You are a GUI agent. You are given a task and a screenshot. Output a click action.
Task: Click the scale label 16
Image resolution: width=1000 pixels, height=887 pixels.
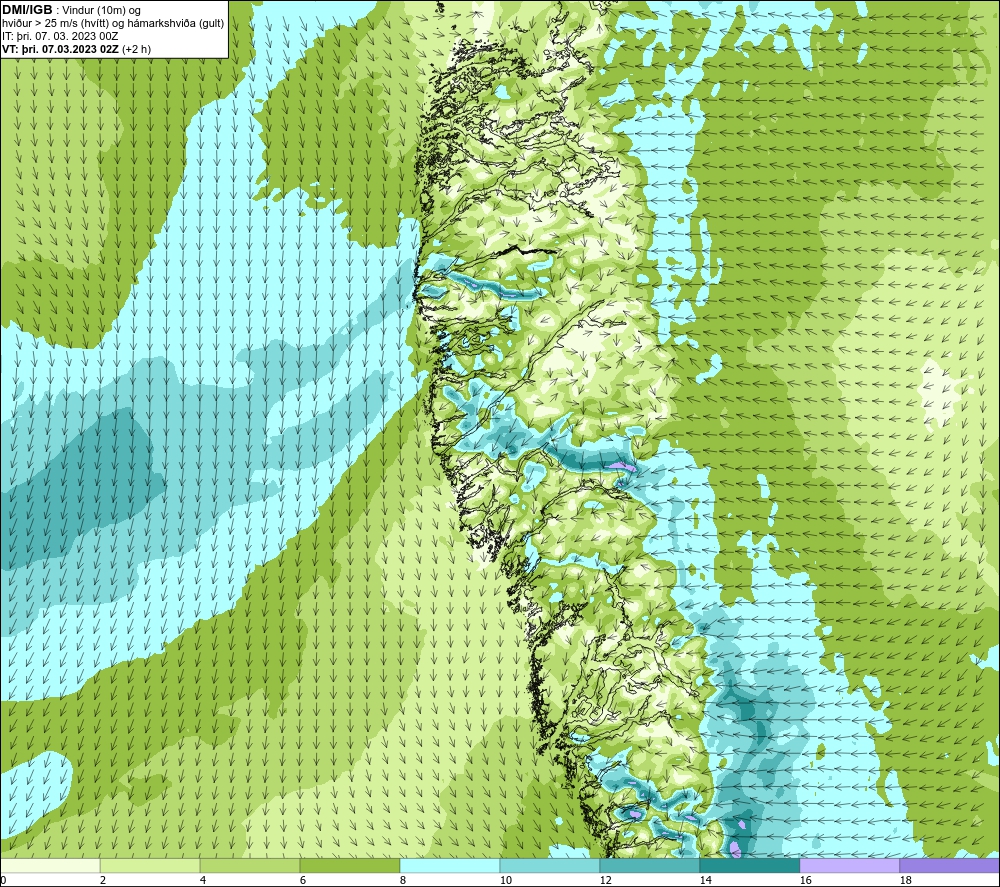click(805, 881)
